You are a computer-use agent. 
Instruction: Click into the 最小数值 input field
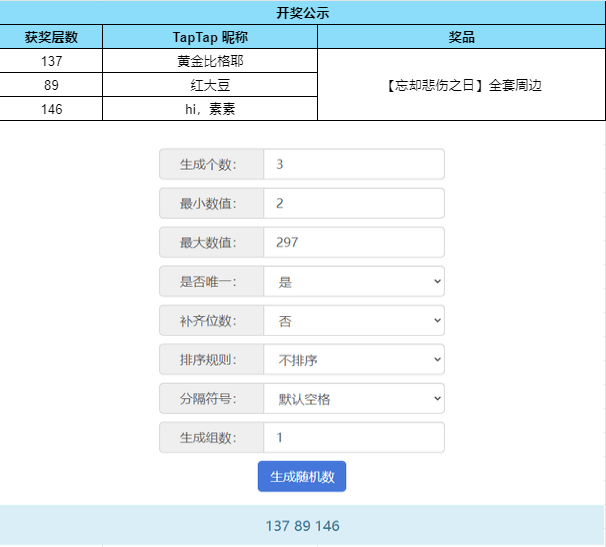click(354, 203)
